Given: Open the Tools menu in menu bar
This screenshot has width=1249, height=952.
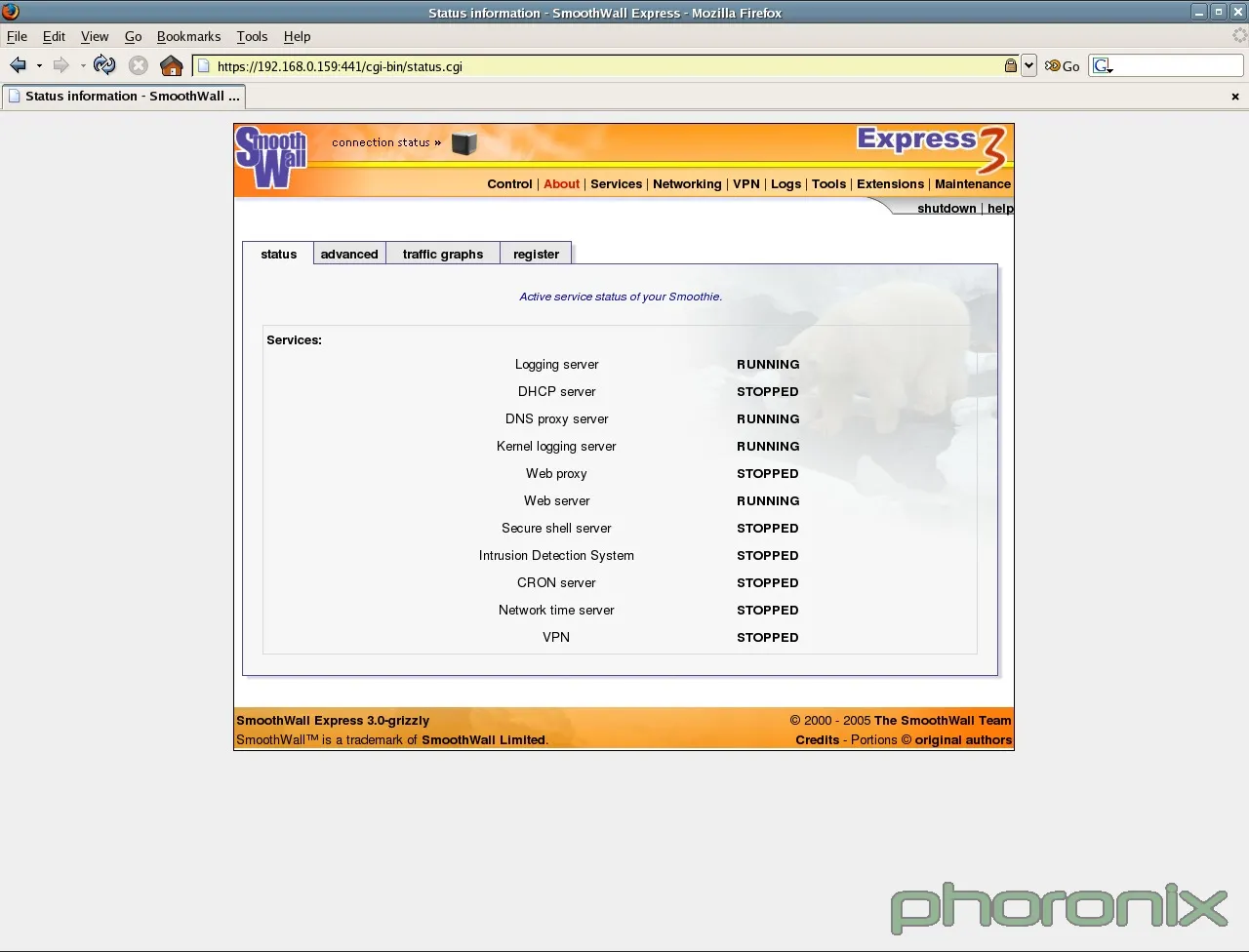Looking at the screenshot, I should coord(252,36).
